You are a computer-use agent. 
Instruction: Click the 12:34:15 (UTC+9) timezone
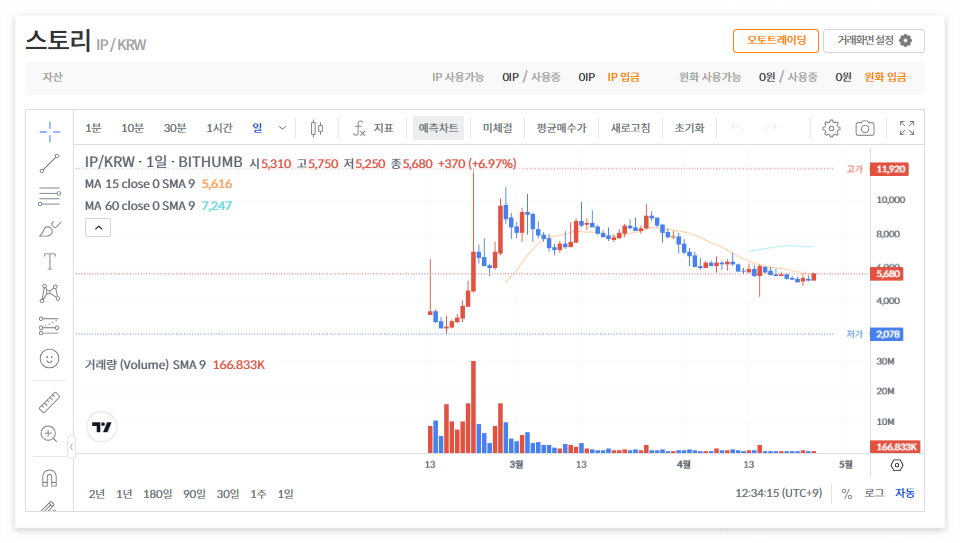(x=779, y=493)
